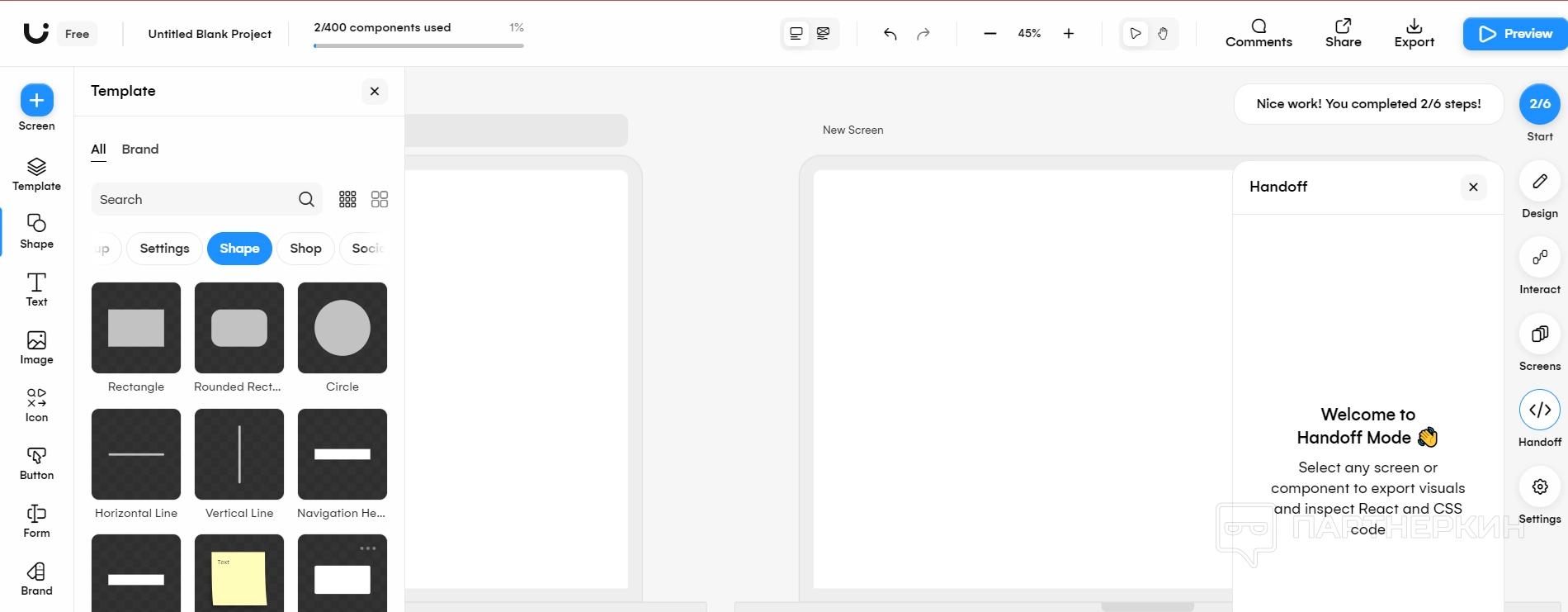Open the Shape tool in left sidebar
This screenshot has height=612, width=1568.
(x=36, y=231)
